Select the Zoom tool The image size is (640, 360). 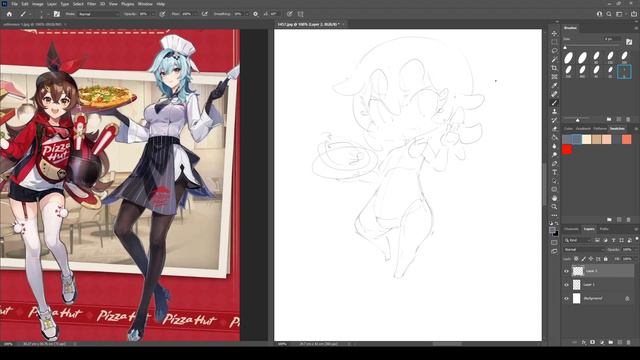pyautogui.click(x=554, y=207)
